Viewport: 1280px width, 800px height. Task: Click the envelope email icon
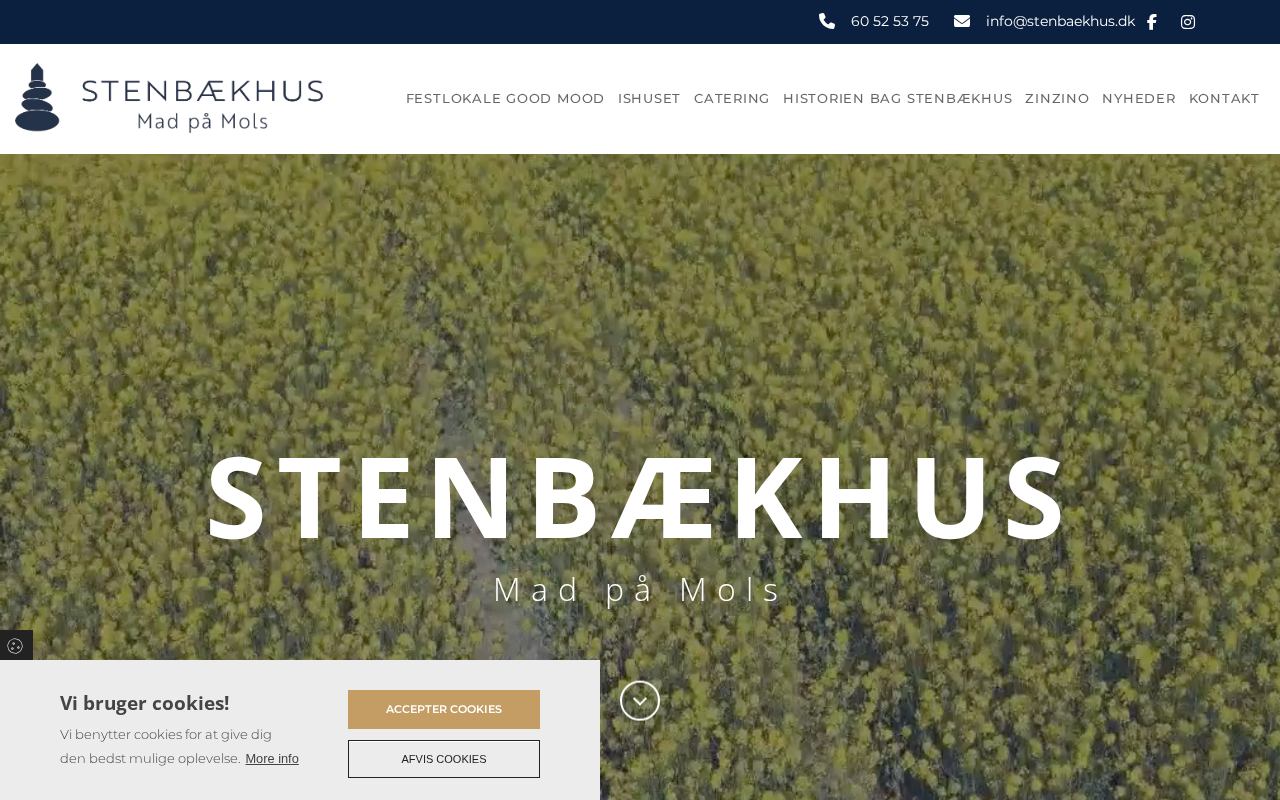click(962, 21)
